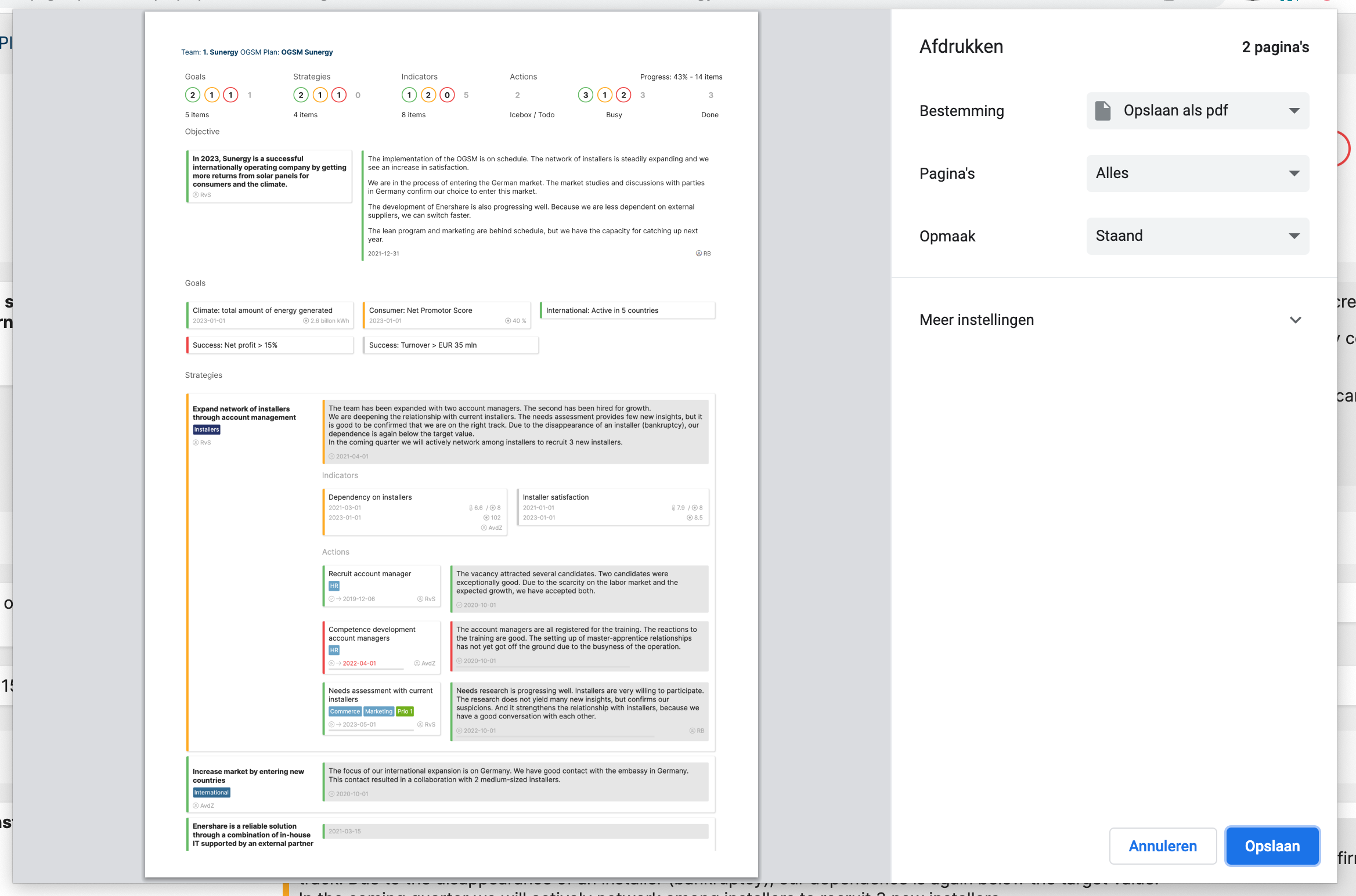Click the '1. Sunergy' team link
1356x896 pixels.
220,52
